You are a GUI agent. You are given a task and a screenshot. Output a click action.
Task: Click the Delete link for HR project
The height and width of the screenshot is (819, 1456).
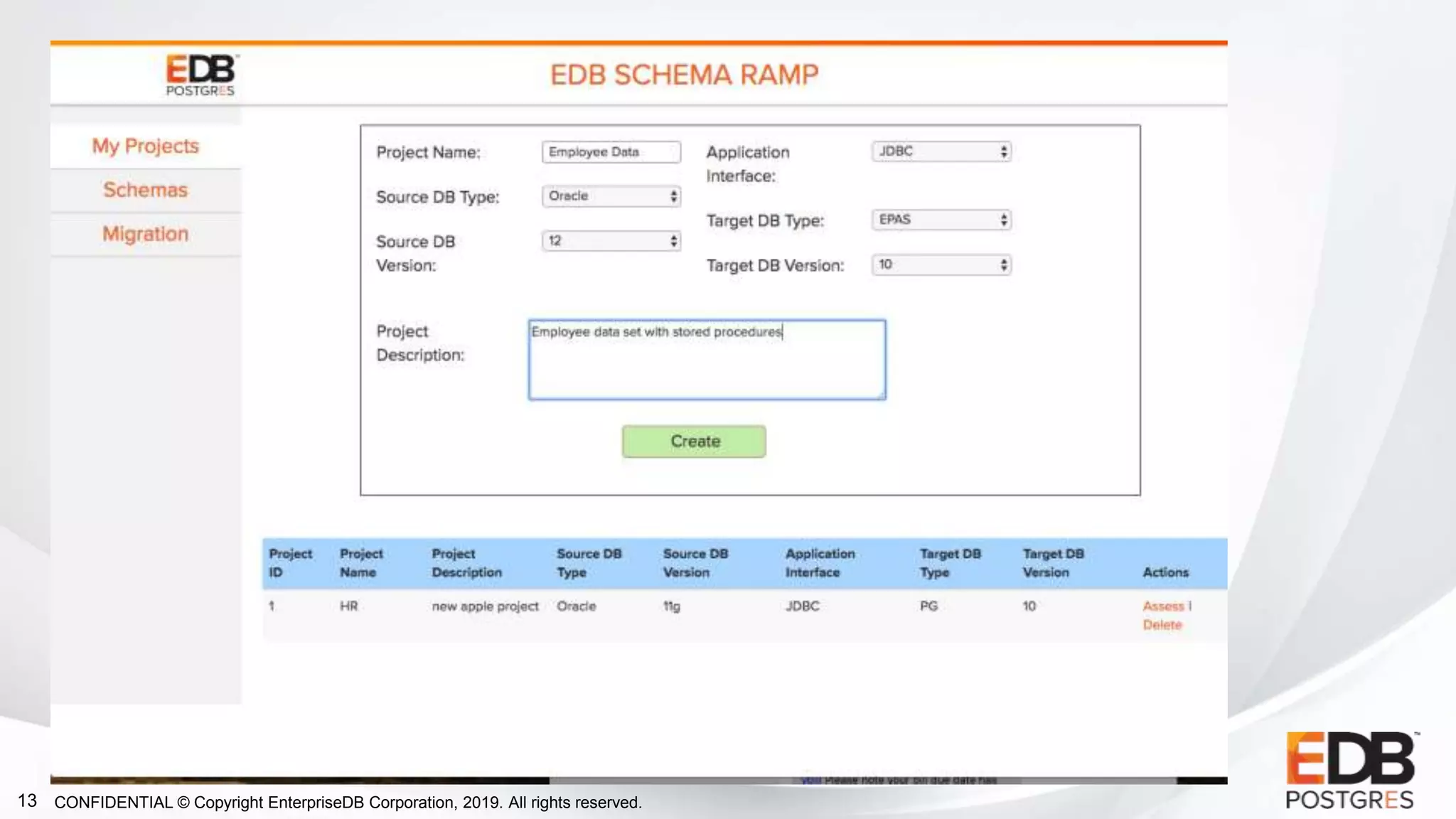point(1162,625)
